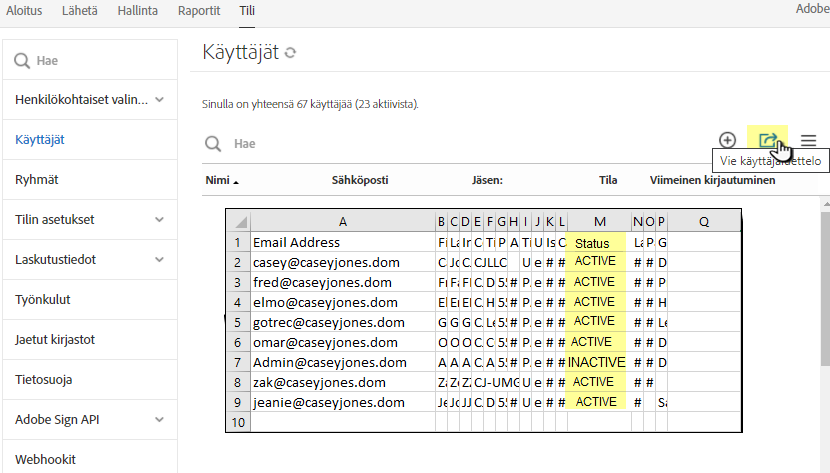Click the Sähköposti column header
The image size is (830, 473).
tap(360, 181)
